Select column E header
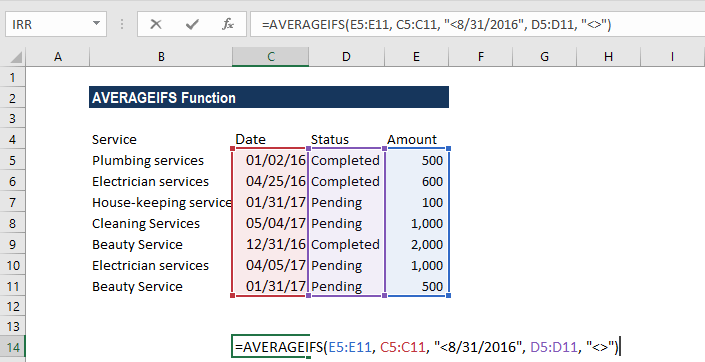Screen dimensions: 705x362 pyautogui.click(x=416, y=57)
